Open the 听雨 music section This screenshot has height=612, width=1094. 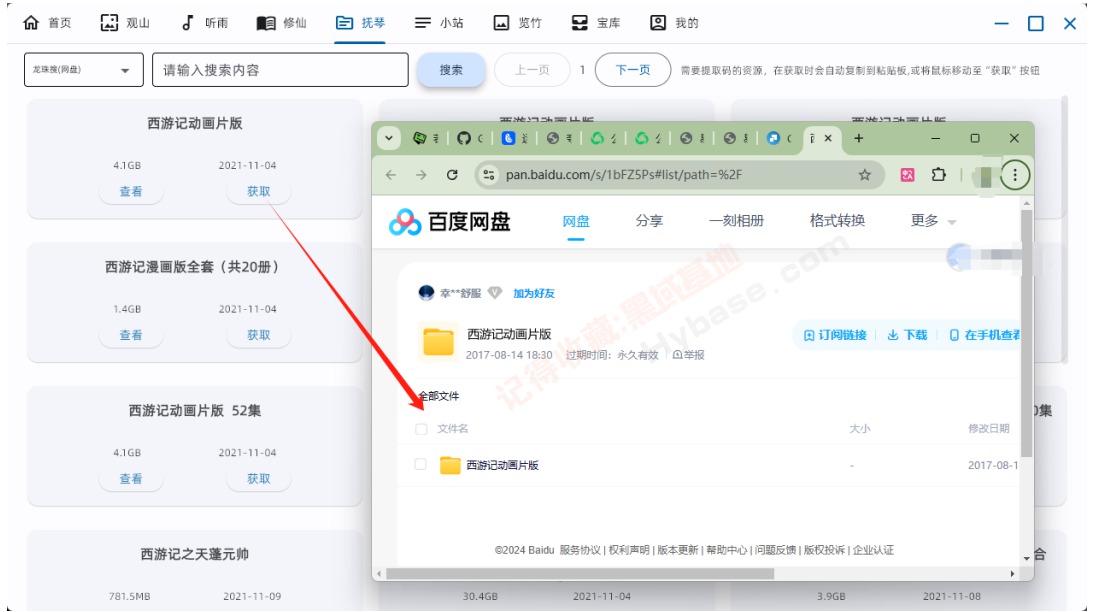coord(205,22)
